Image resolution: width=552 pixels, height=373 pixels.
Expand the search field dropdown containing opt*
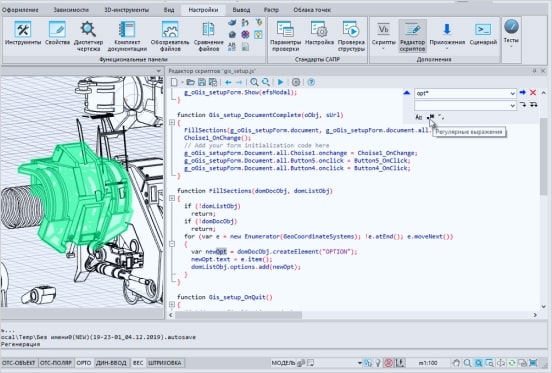coord(512,93)
